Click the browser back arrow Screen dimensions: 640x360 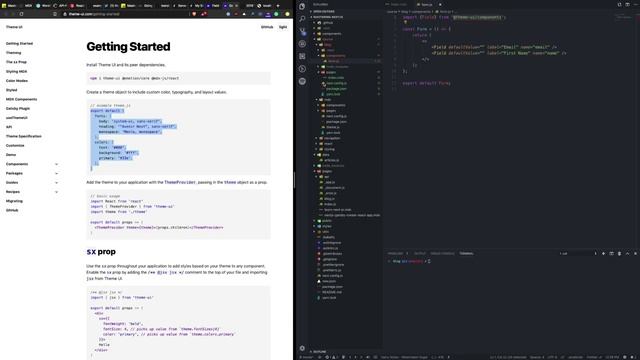[x=5, y=14]
